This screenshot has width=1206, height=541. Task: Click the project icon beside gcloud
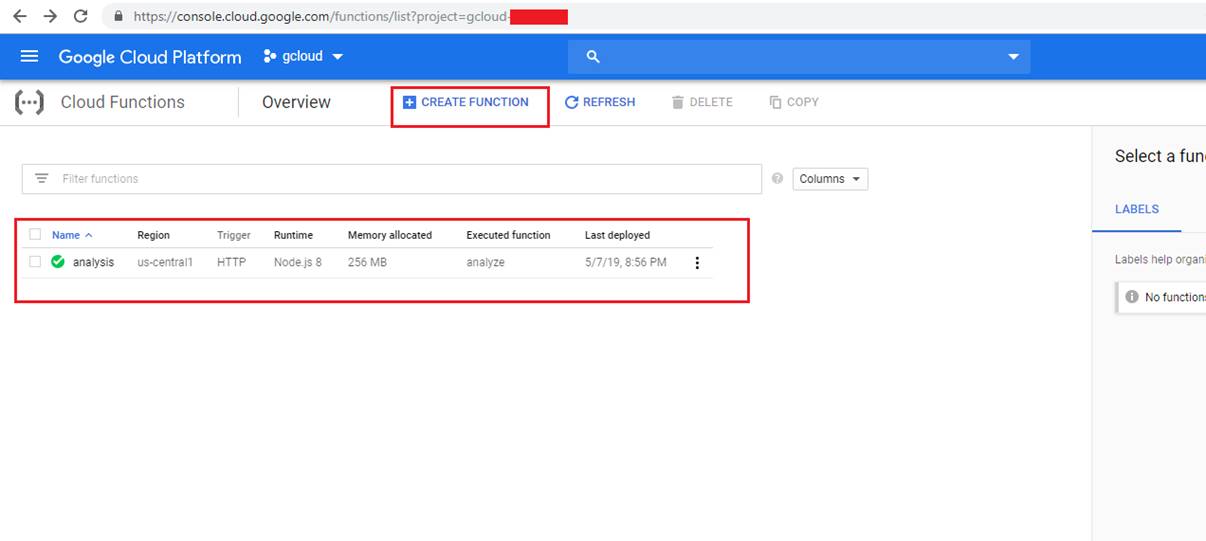[x=269, y=57]
